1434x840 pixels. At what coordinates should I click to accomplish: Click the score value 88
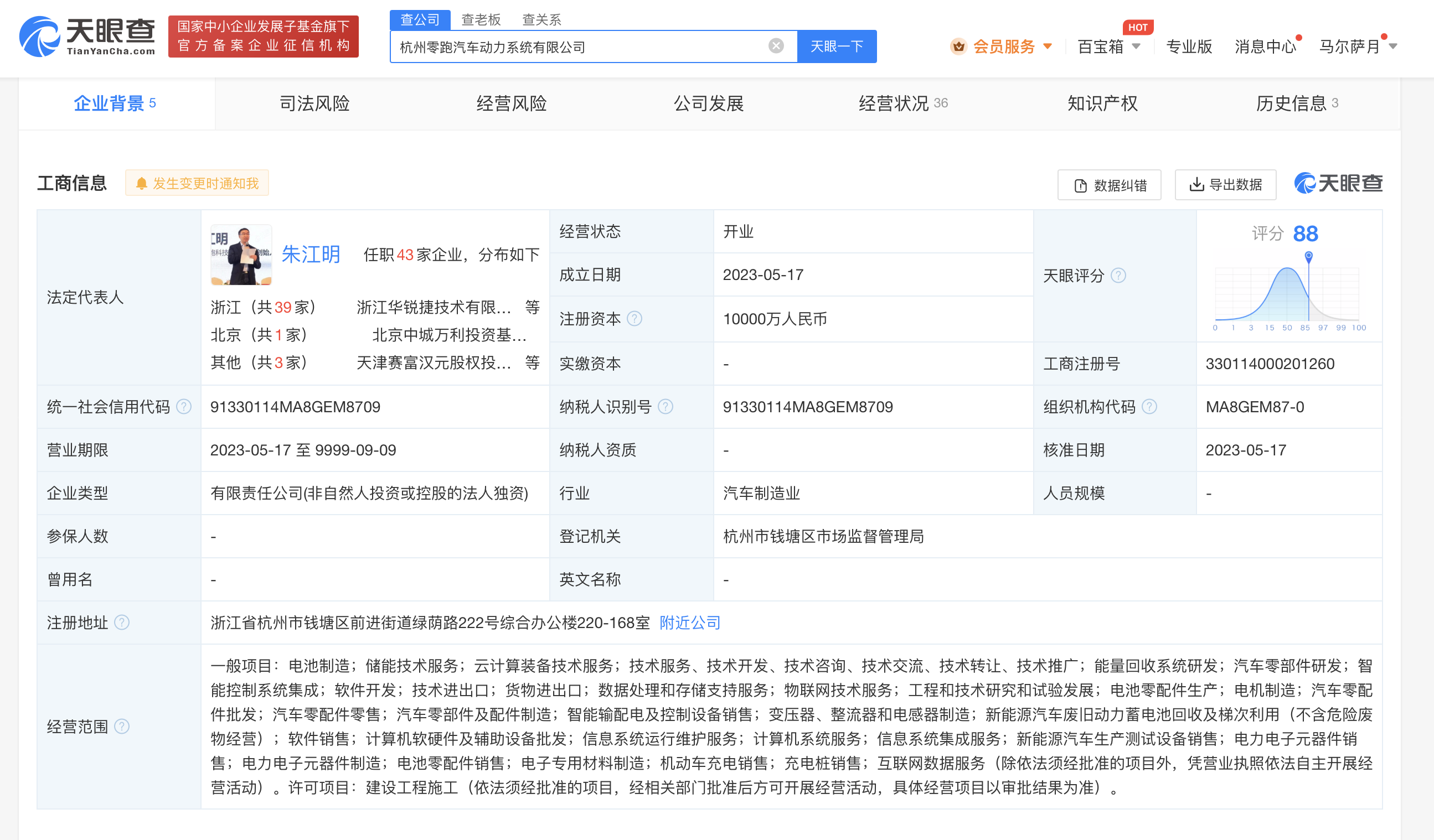tap(1306, 234)
